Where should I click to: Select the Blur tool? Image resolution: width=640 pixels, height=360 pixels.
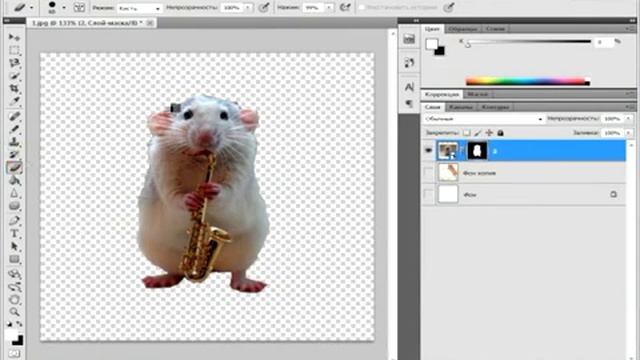pyautogui.click(x=14, y=193)
